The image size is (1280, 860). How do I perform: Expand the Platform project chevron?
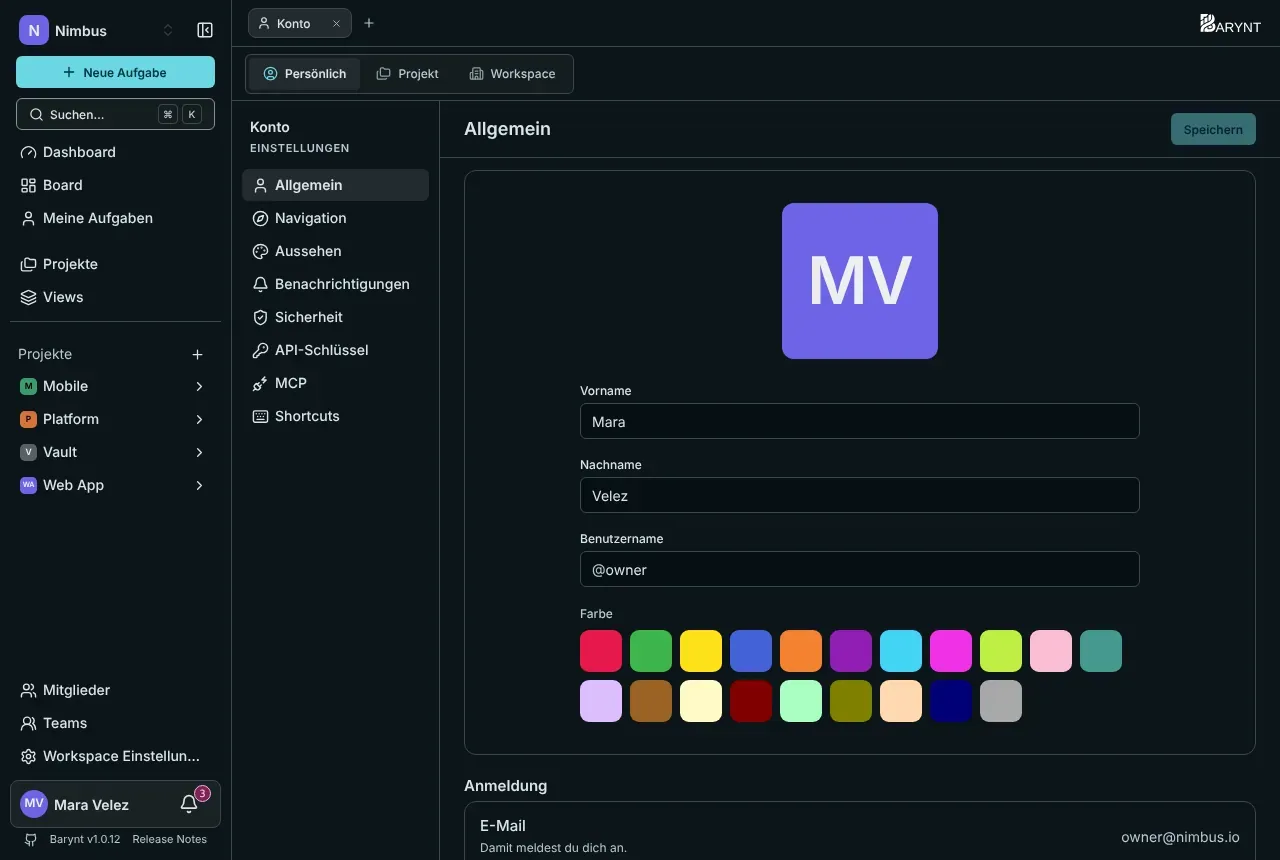point(199,419)
